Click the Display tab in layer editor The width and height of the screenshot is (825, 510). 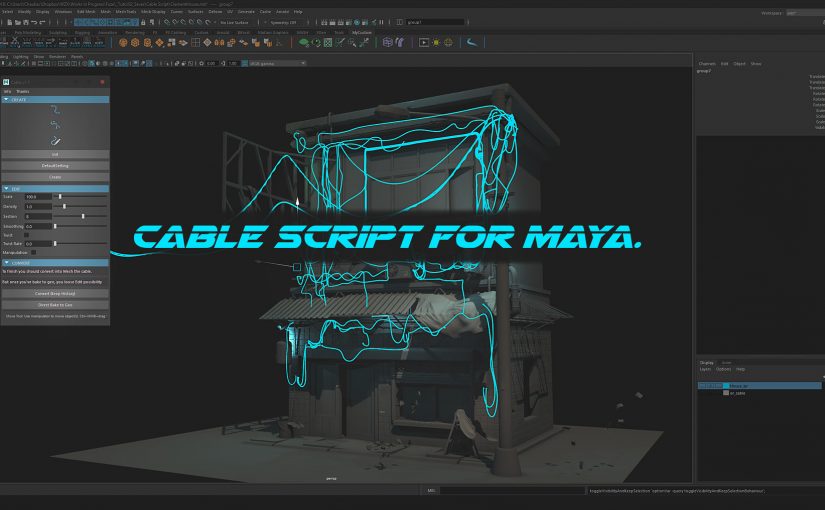[707, 363]
